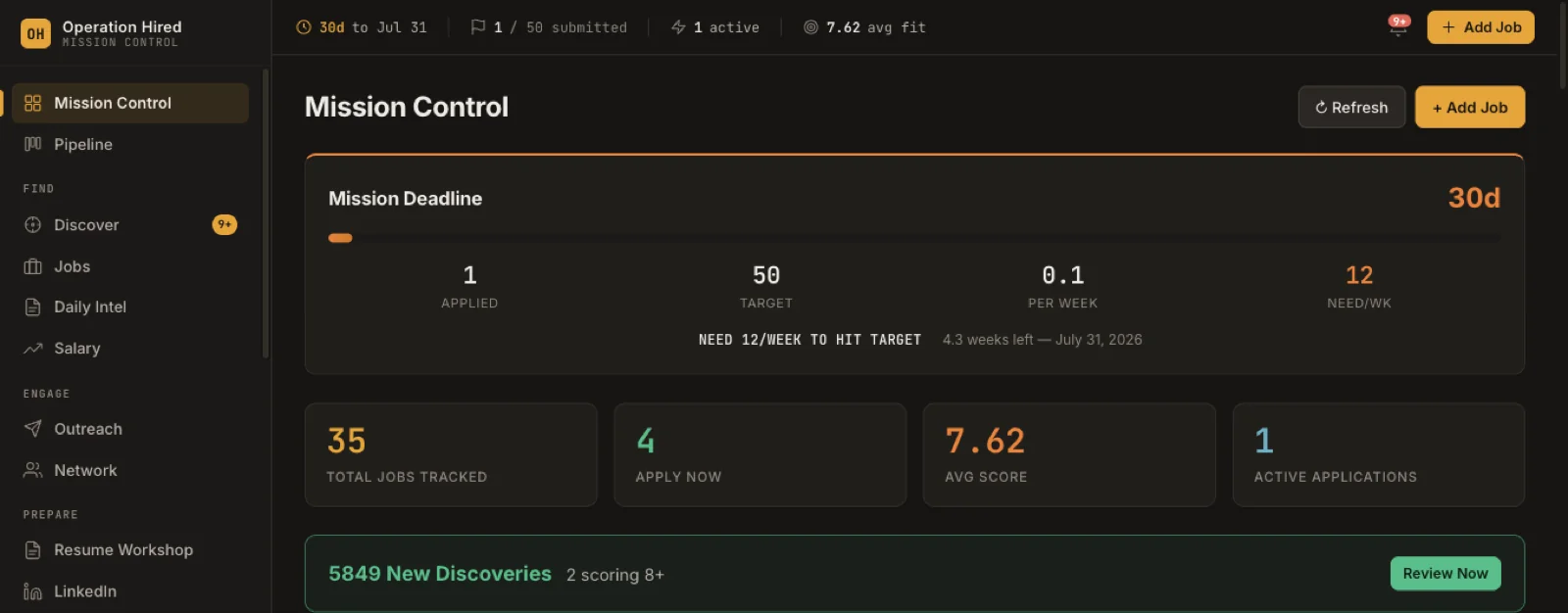The image size is (1568, 613).
Task: Click the lightning icon beside 1 active
Action: click(678, 27)
